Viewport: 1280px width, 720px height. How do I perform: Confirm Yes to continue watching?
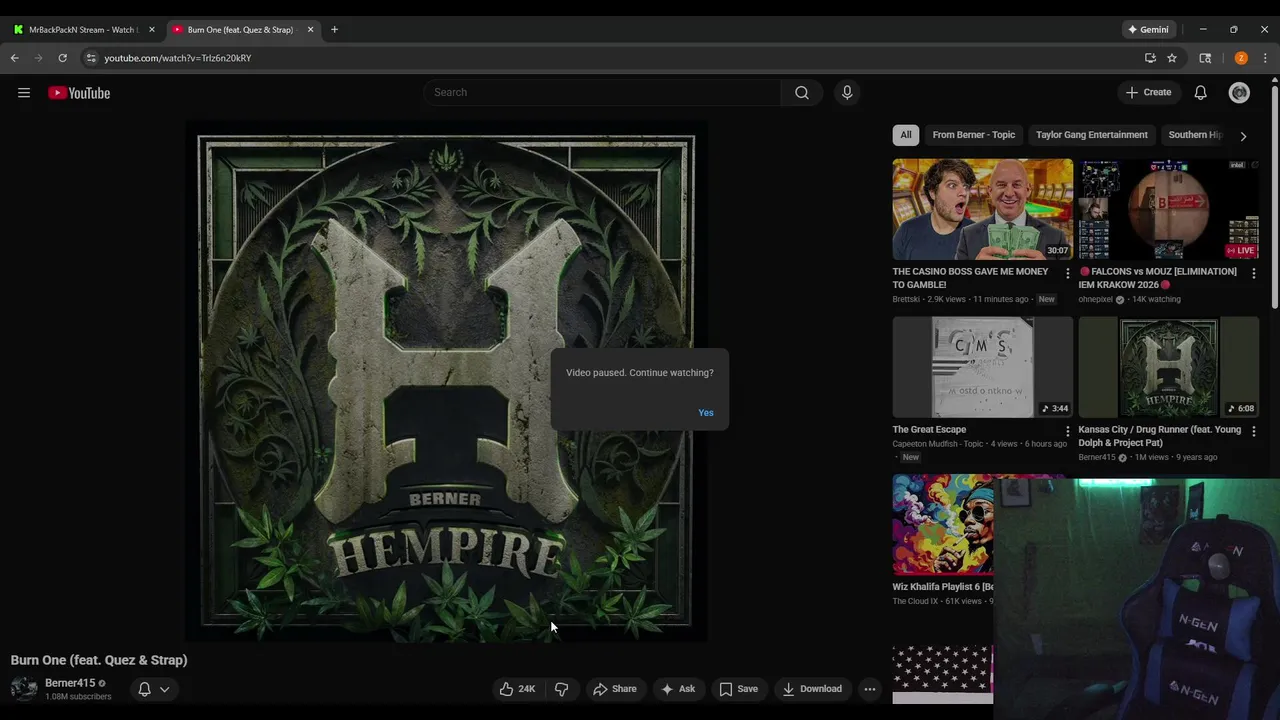(x=706, y=413)
